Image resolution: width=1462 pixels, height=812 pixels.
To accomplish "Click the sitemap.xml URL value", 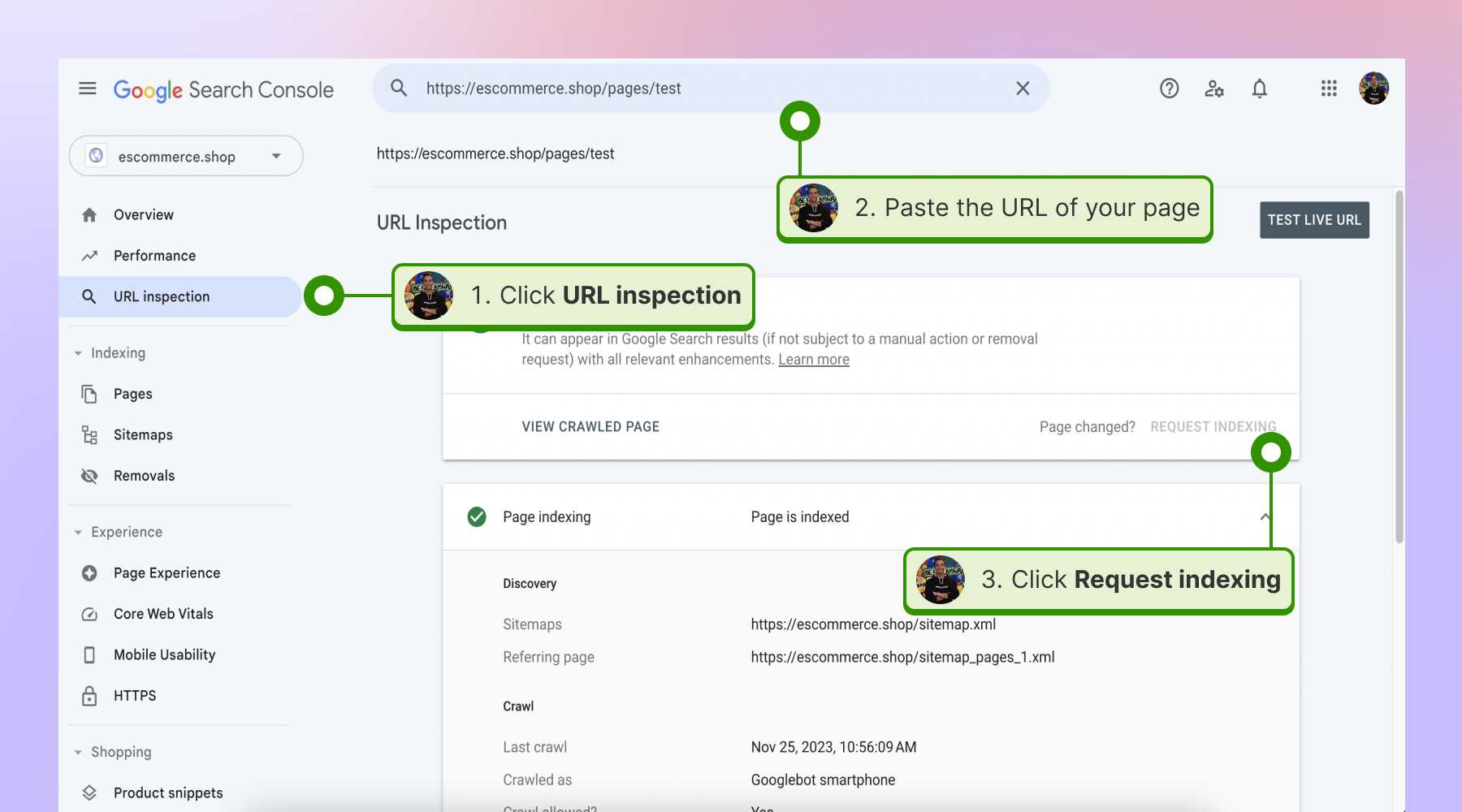I will point(873,624).
